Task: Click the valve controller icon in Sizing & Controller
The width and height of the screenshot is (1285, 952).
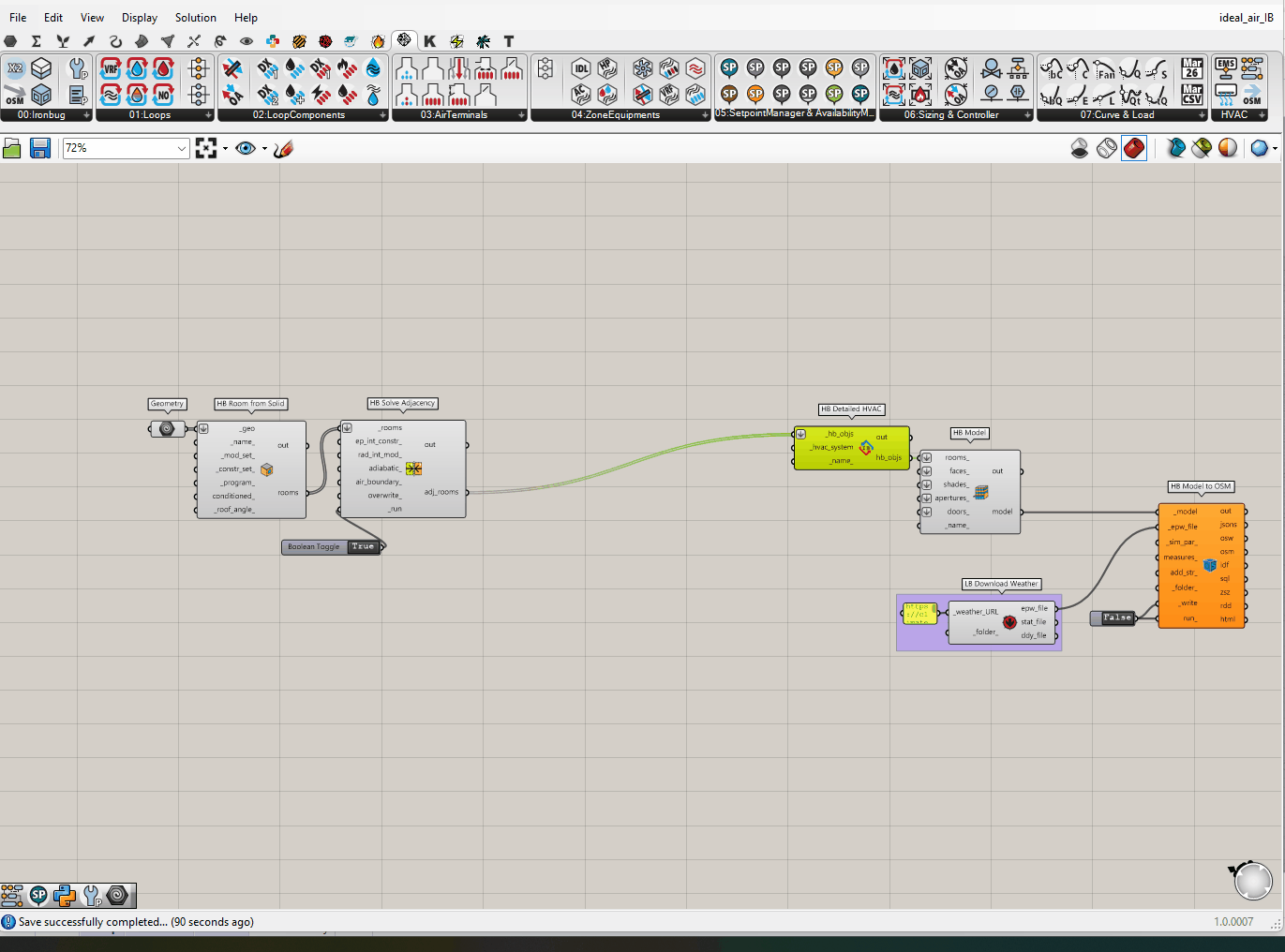Action: click(x=992, y=68)
